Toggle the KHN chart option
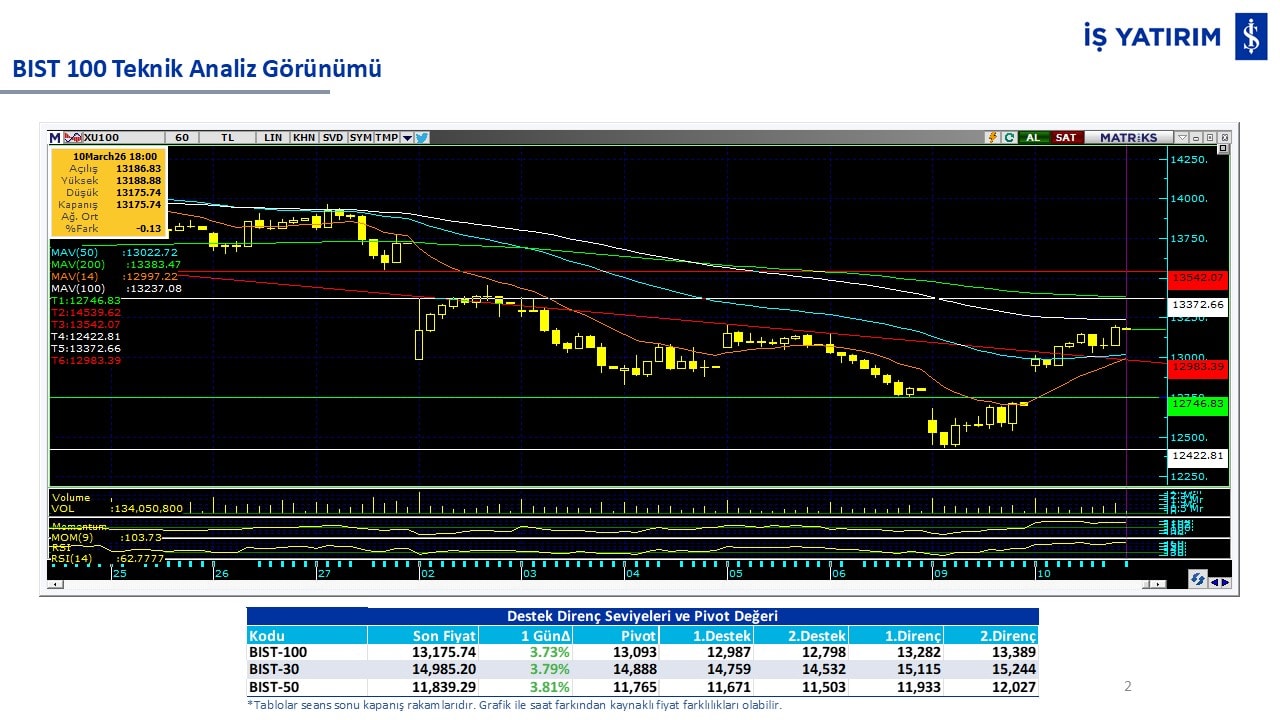 304,138
